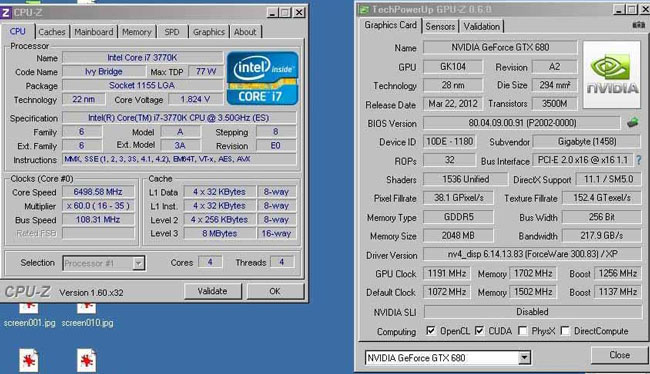Image resolution: width=650 pixels, height=374 pixels.
Task: Click the NVIDIA SLI Disabled field
Action: tap(532, 312)
